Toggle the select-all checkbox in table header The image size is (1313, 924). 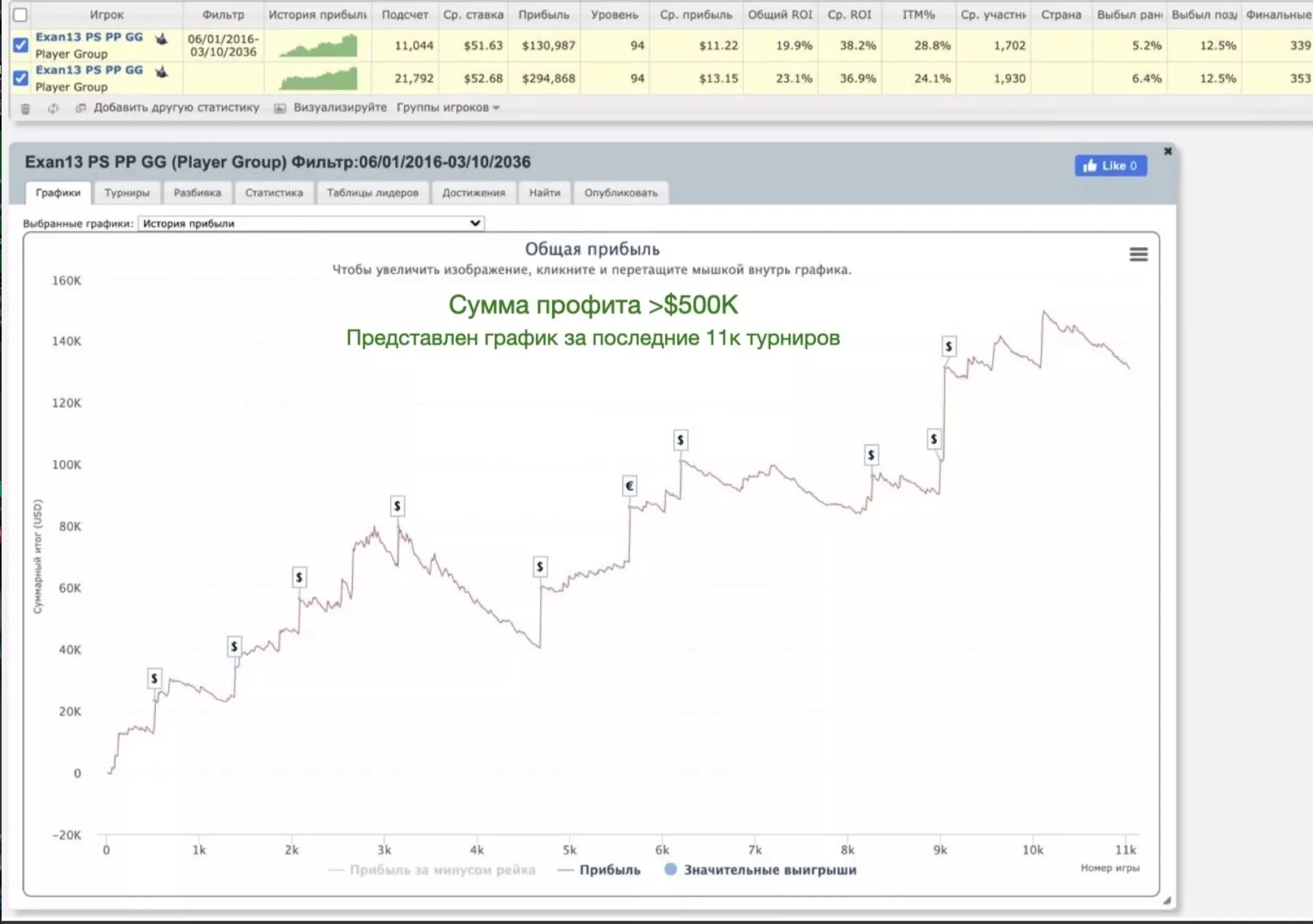pos(20,14)
